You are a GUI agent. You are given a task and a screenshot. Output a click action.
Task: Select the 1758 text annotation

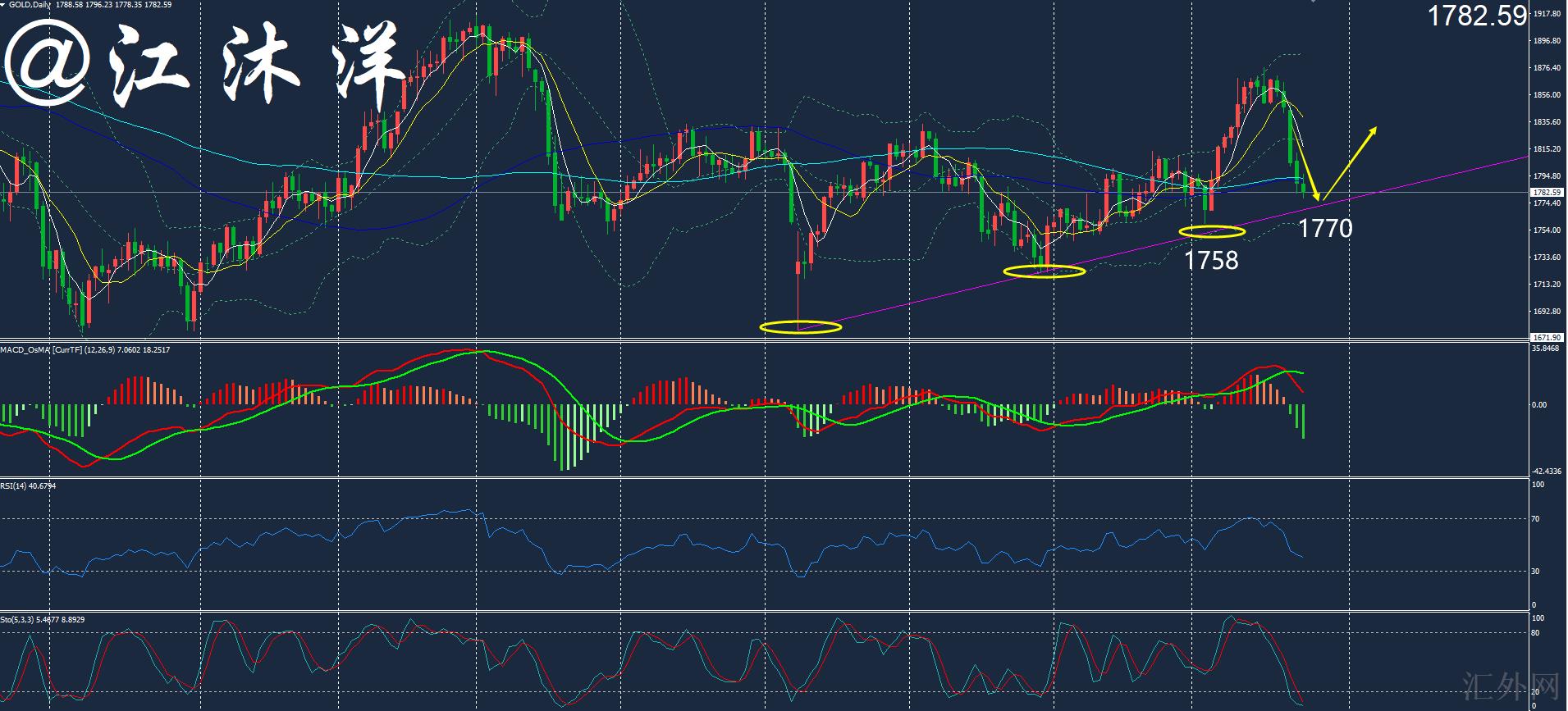click(x=1210, y=260)
